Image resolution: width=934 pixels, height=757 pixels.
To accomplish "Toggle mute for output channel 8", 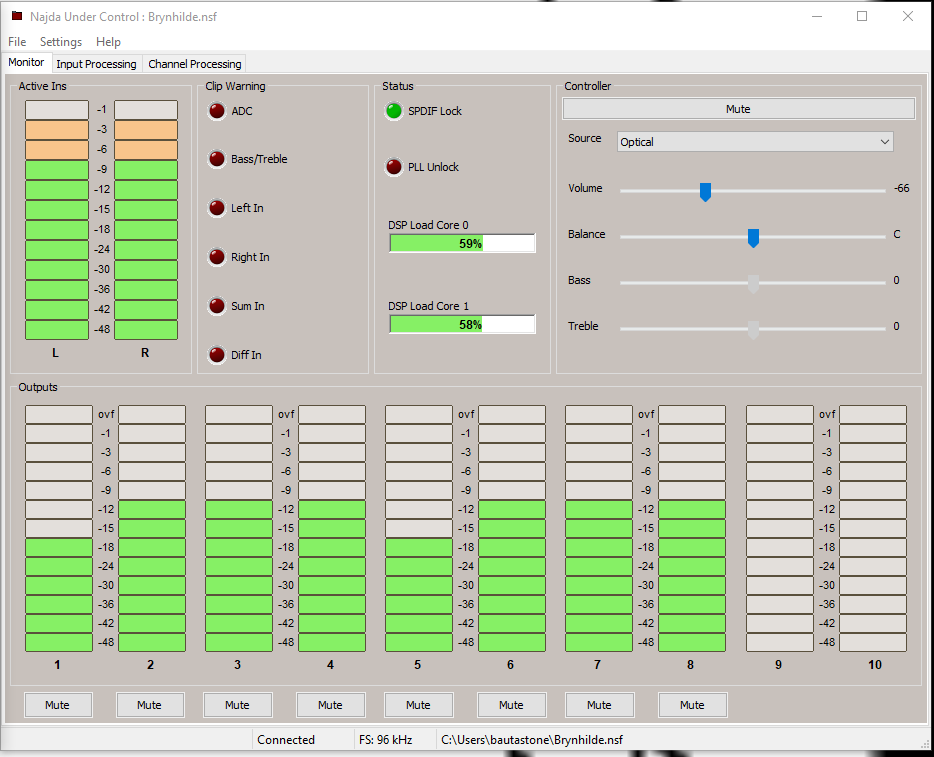I will pyautogui.click(x=692, y=705).
